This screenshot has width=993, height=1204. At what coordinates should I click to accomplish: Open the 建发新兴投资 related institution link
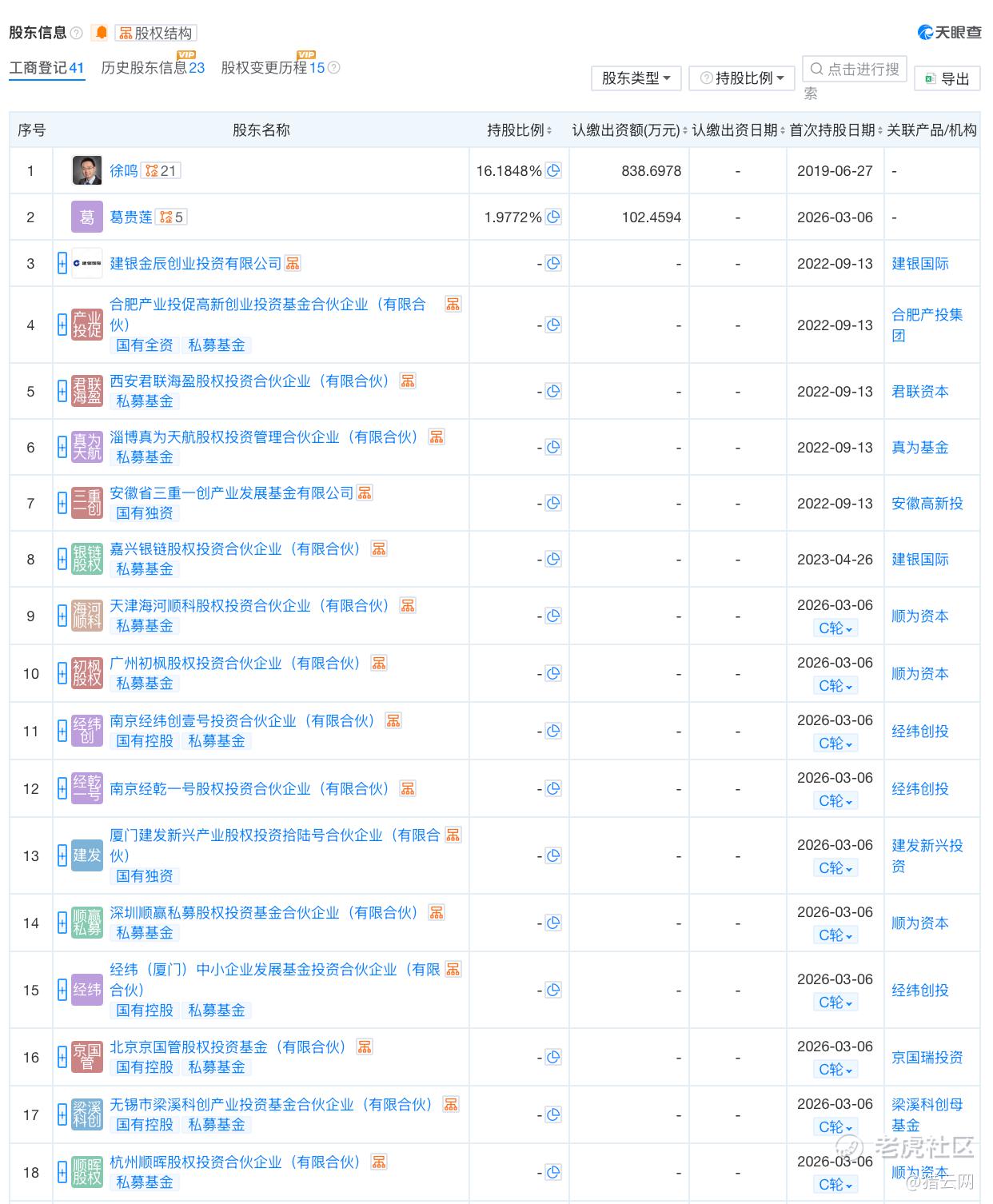(927, 855)
